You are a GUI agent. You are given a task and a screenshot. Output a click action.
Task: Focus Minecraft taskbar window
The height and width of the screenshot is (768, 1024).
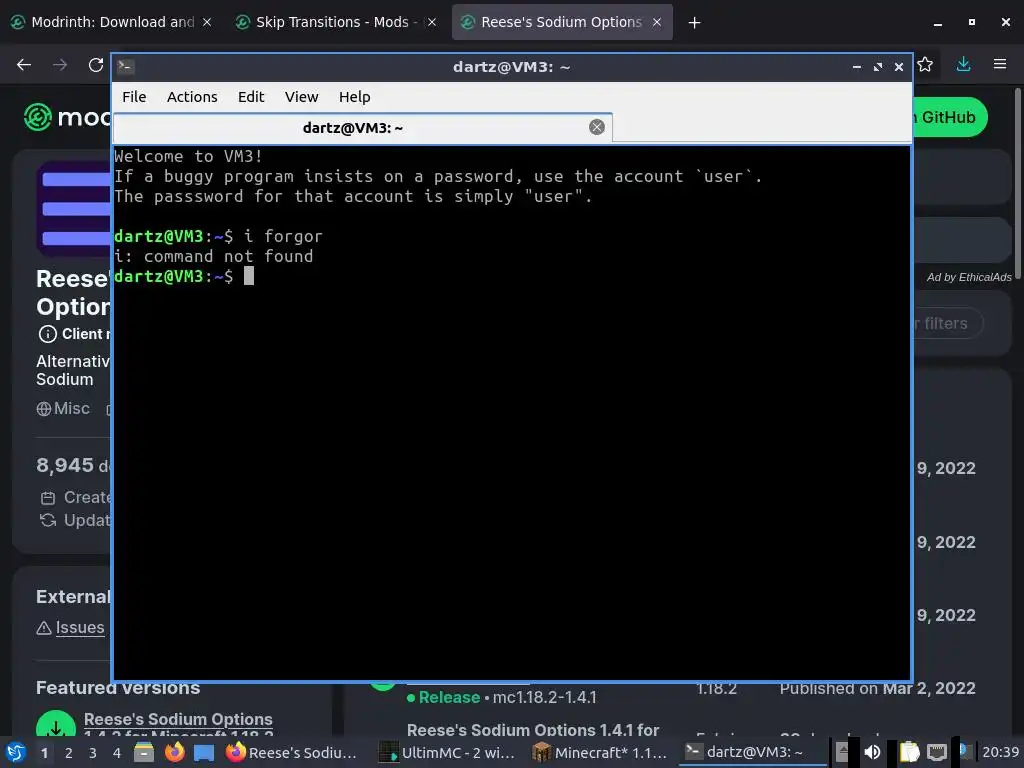600,752
